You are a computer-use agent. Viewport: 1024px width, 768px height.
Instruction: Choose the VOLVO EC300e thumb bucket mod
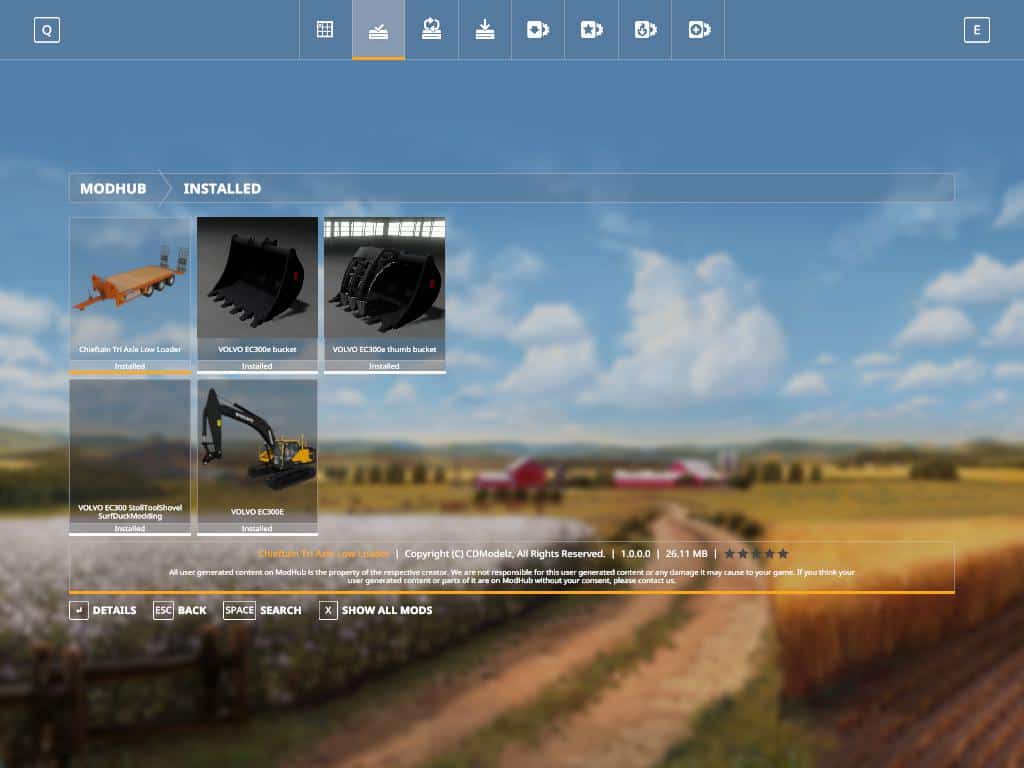384,294
